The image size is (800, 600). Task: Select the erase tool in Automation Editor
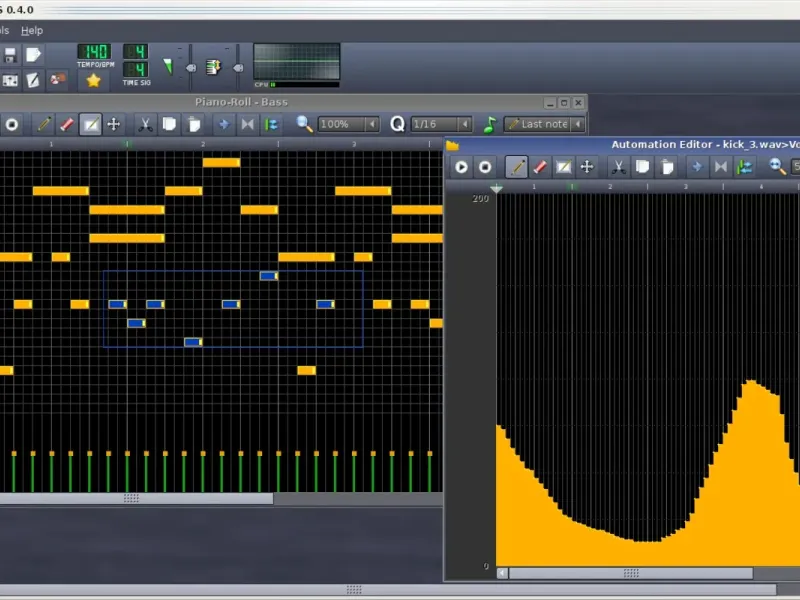[540, 167]
